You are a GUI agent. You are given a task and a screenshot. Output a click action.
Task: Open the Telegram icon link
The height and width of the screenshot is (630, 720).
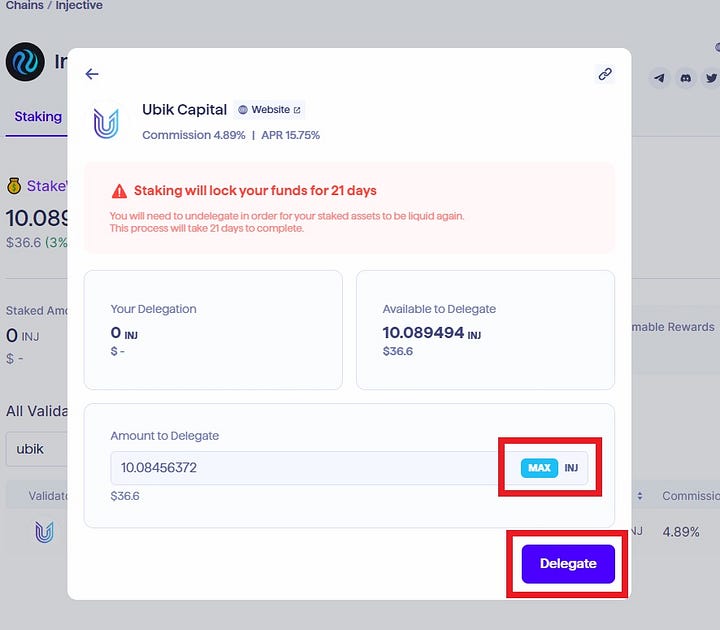[x=659, y=77]
